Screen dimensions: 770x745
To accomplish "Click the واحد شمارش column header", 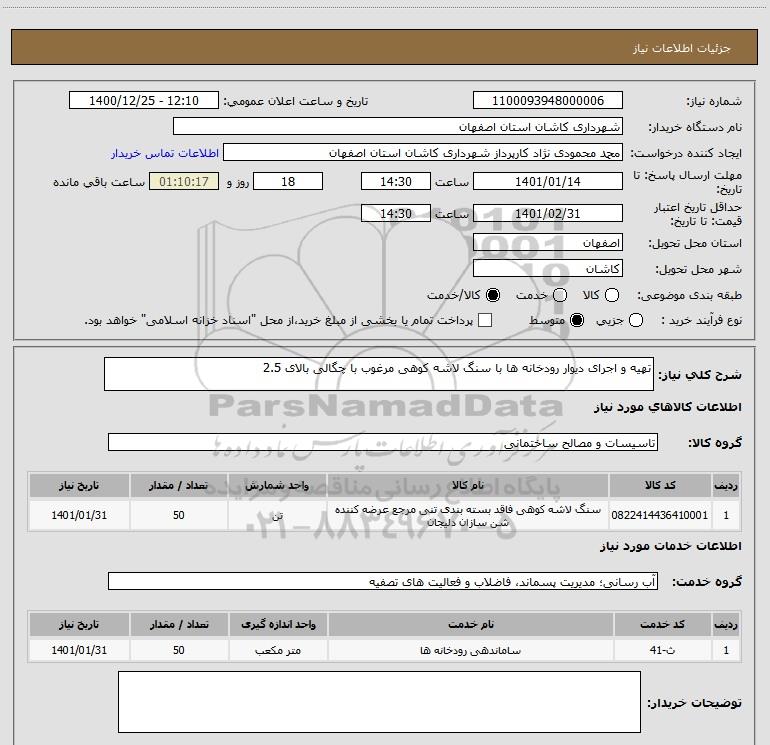I will 277,485.
